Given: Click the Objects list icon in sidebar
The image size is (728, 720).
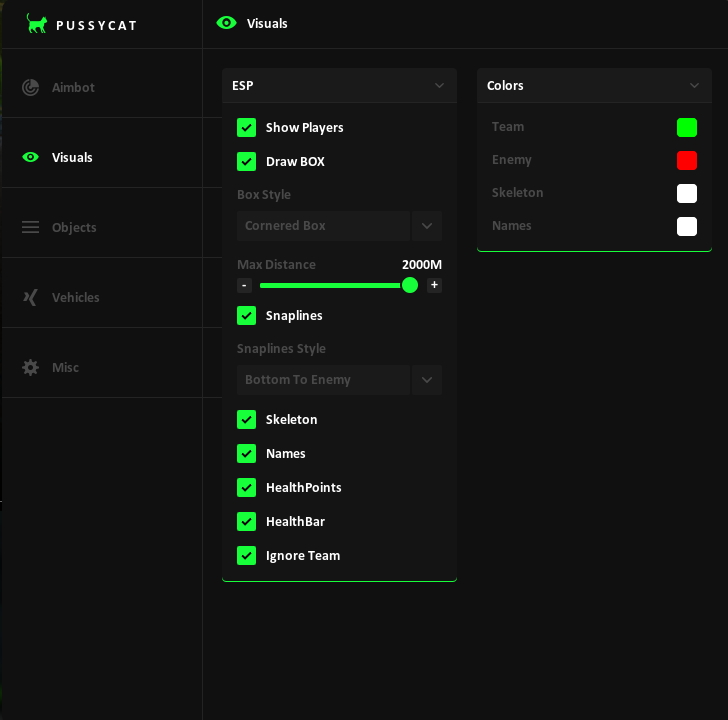Looking at the screenshot, I should pos(31,227).
